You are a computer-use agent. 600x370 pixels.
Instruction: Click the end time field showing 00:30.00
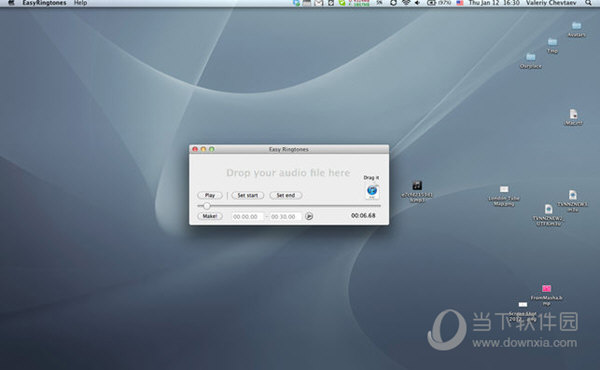[x=286, y=217]
